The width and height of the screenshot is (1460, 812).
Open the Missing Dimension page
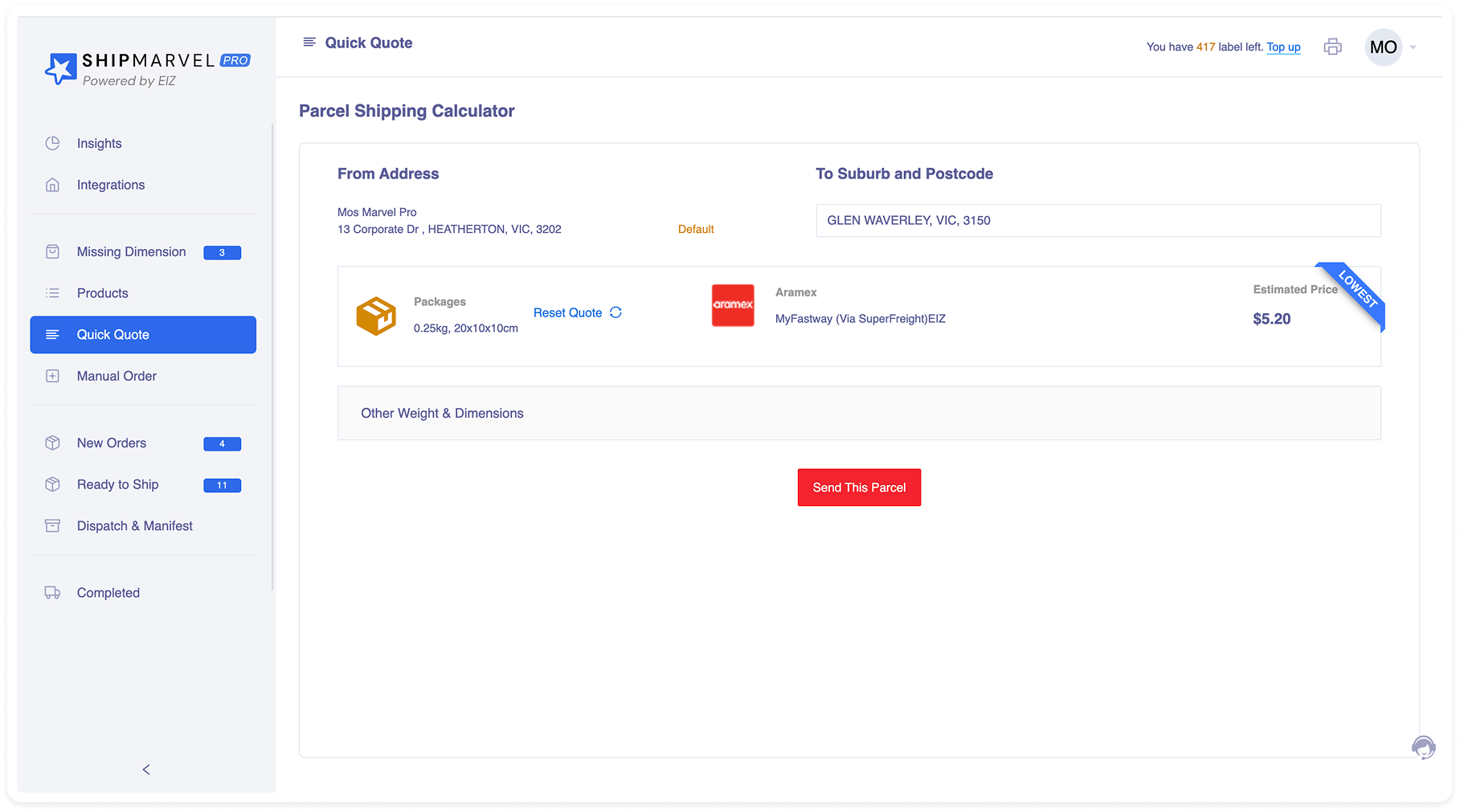[131, 252]
